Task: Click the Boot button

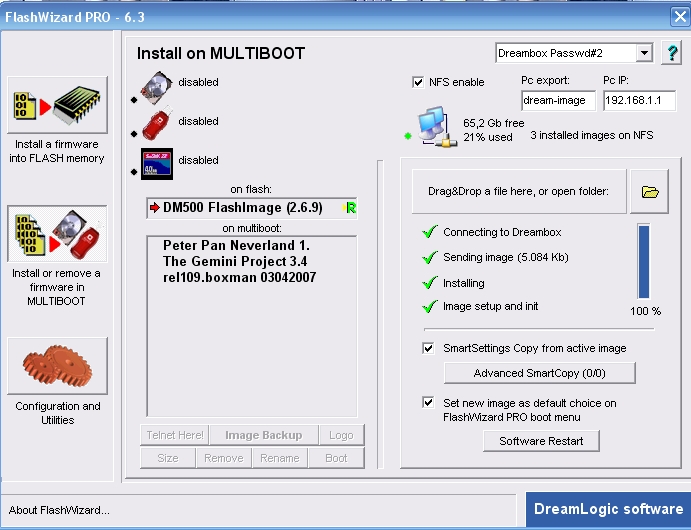Action: point(336,458)
